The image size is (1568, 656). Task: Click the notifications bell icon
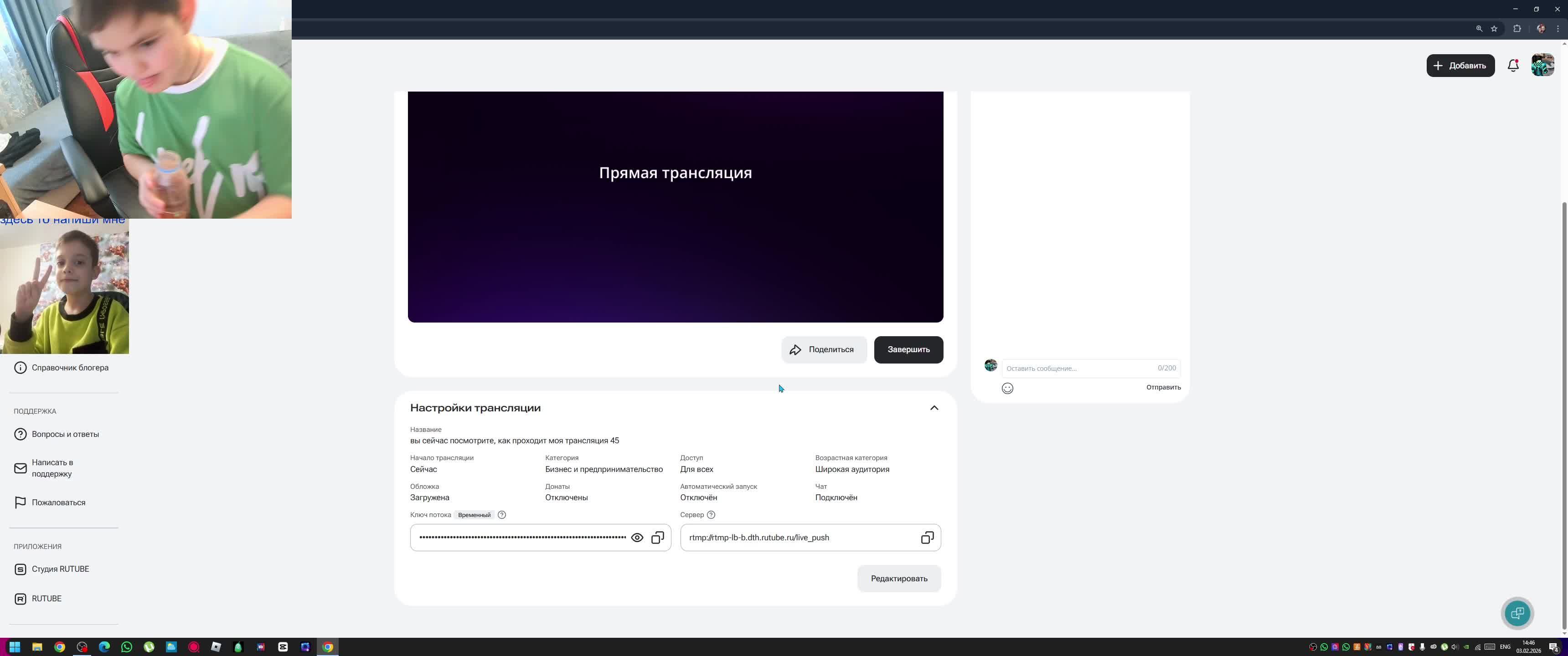click(x=1512, y=65)
